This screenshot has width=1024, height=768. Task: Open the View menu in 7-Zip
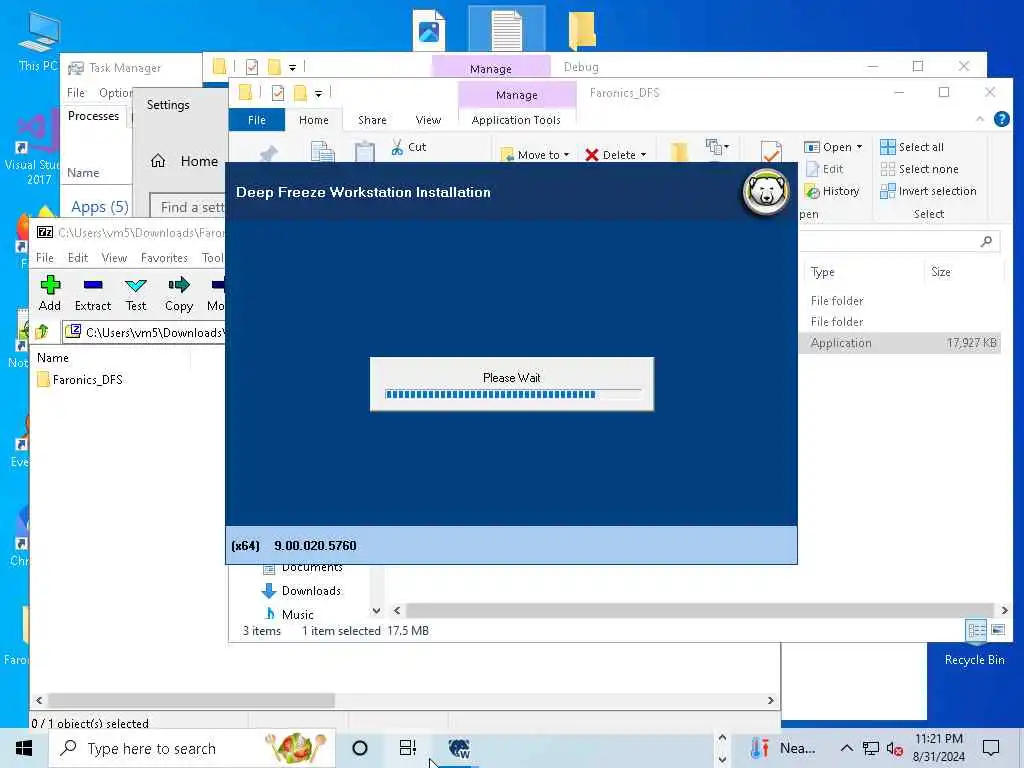tap(114, 258)
